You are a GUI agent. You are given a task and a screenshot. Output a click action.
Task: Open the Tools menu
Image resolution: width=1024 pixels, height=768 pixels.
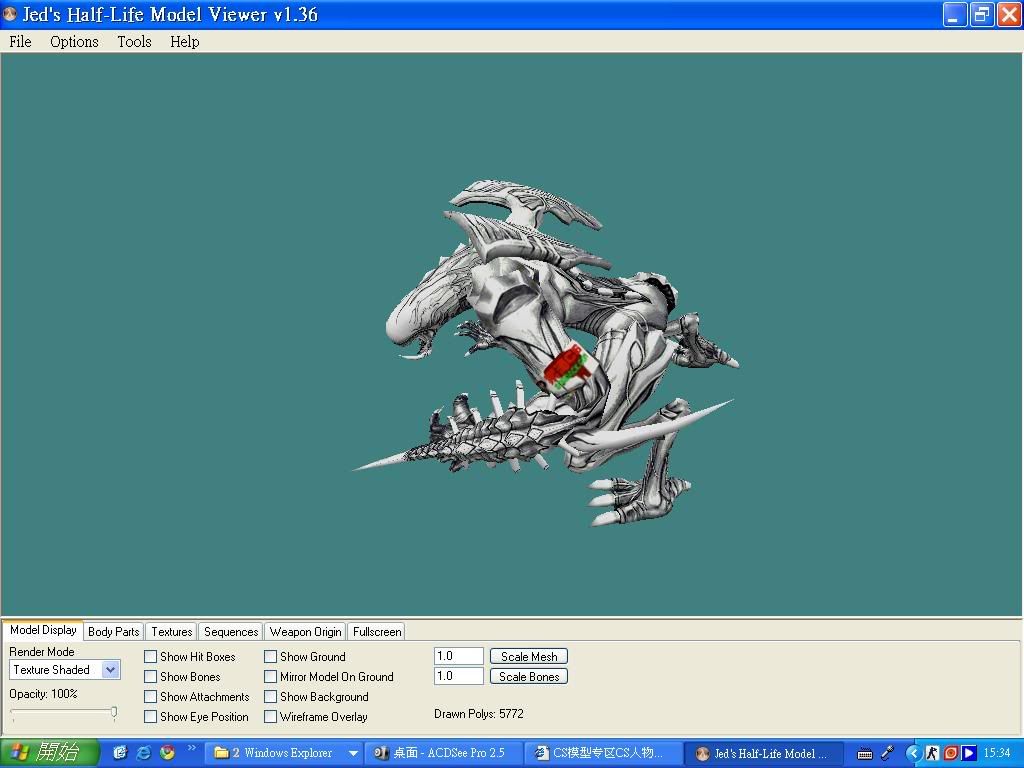click(x=134, y=42)
